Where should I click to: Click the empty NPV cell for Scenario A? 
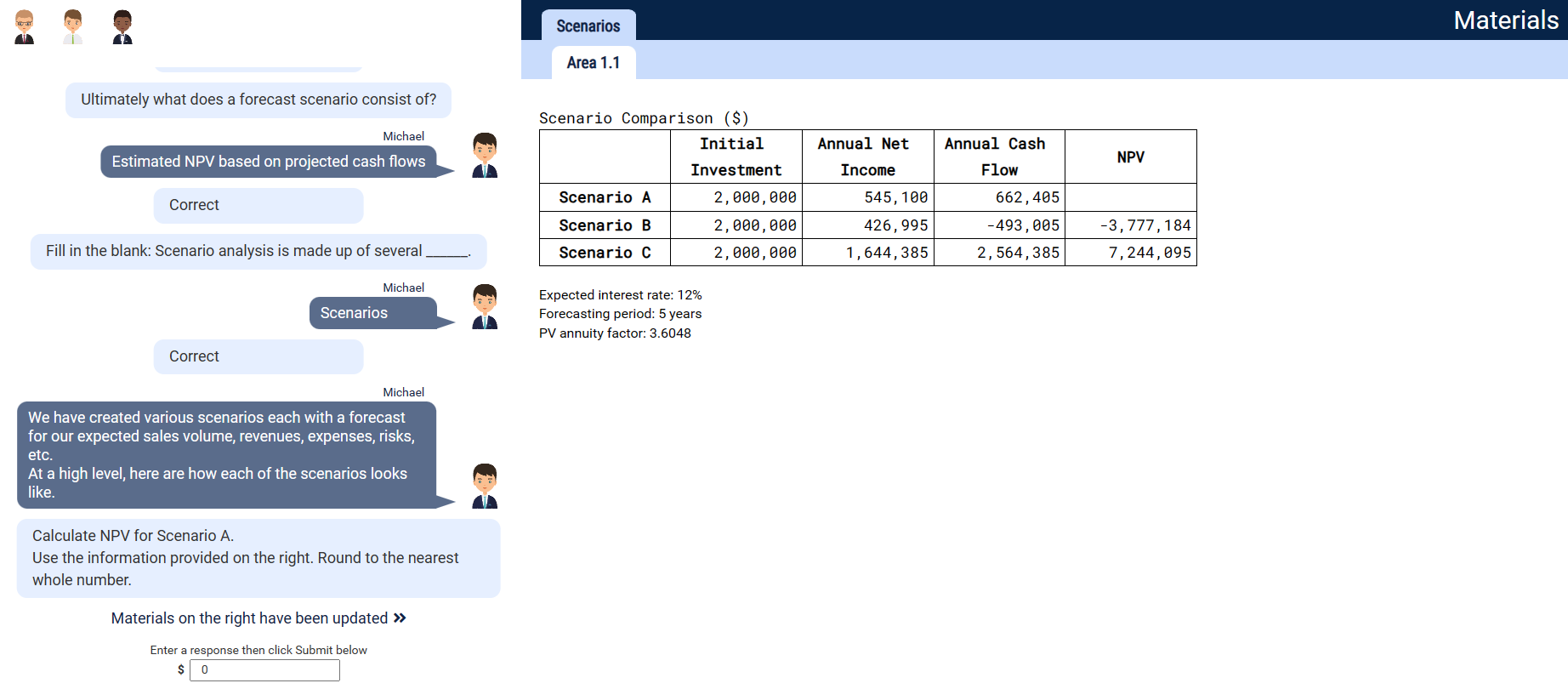(x=1131, y=197)
